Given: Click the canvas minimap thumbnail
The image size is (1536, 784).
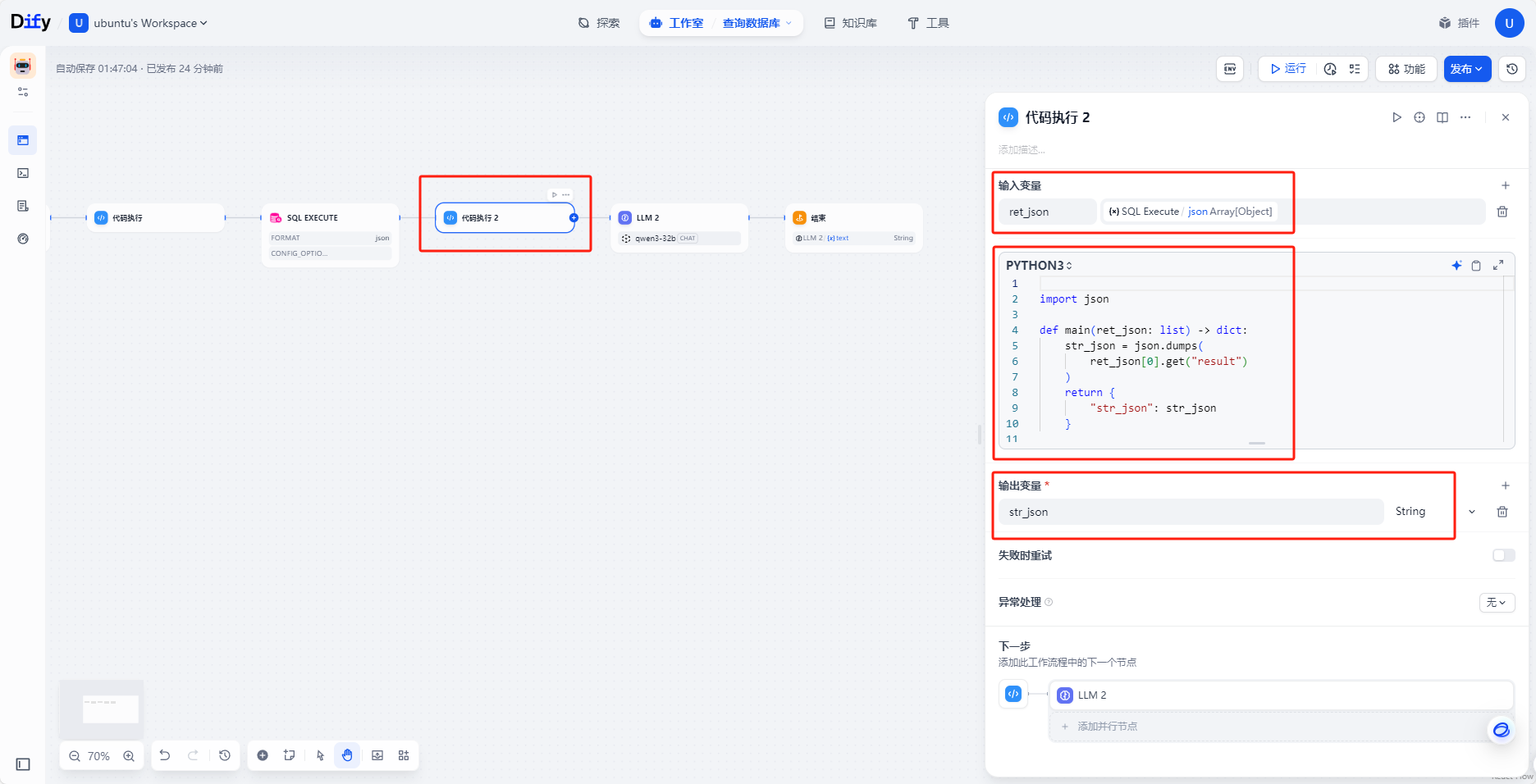Looking at the screenshot, I should point(102,709).
